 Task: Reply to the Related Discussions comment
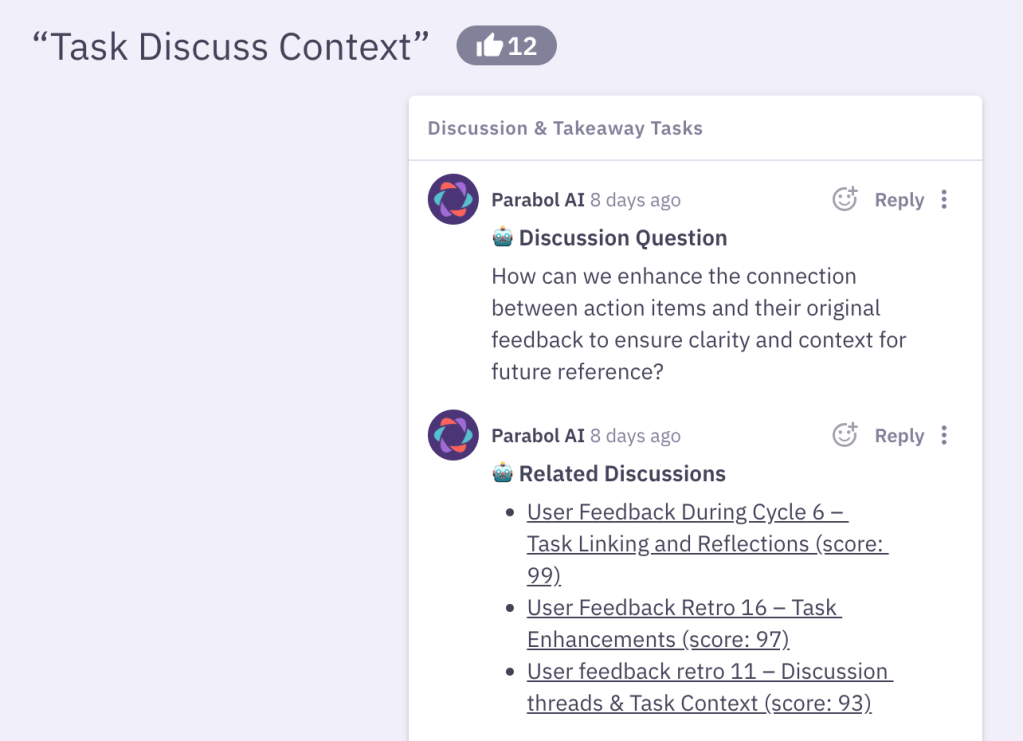pos(899,436)
